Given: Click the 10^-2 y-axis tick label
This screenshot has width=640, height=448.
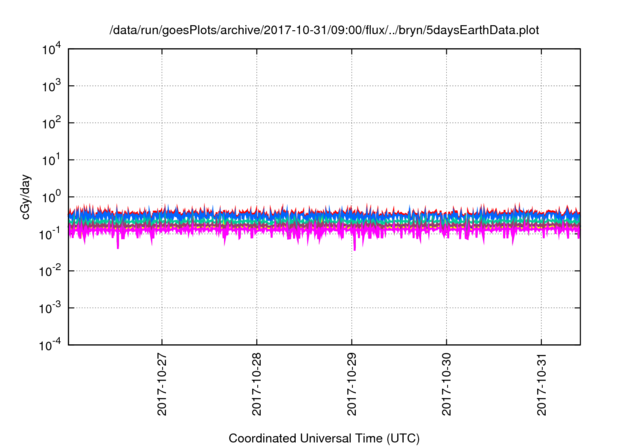Looking at the screenshot, I should click(50, 271).
